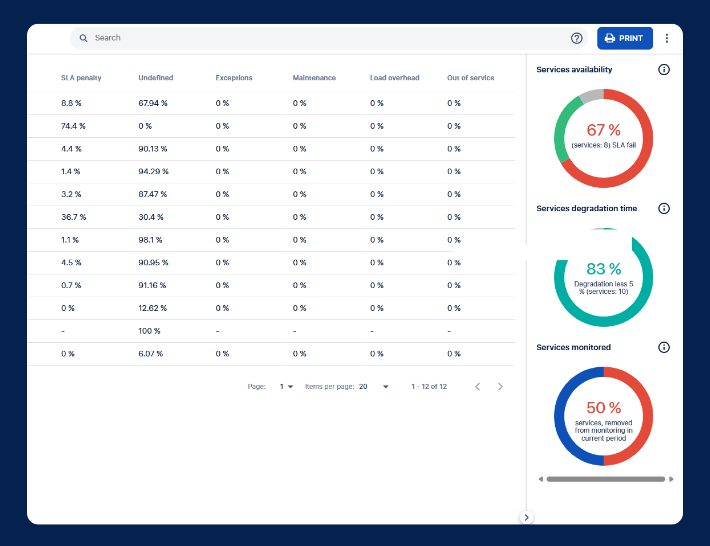Go to the previous page arrow

click(x=477, y=386)
